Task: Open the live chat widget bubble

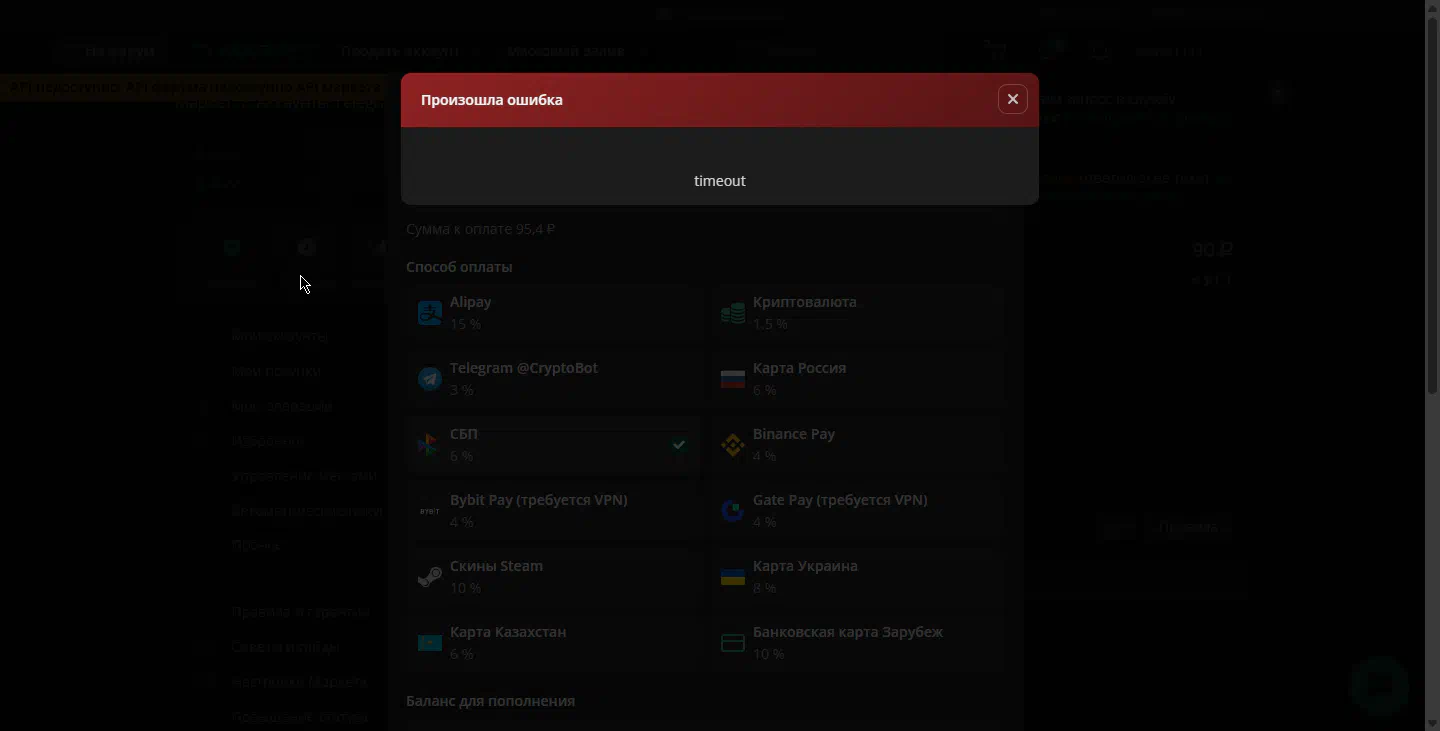Action: [x=1379, y=685]
